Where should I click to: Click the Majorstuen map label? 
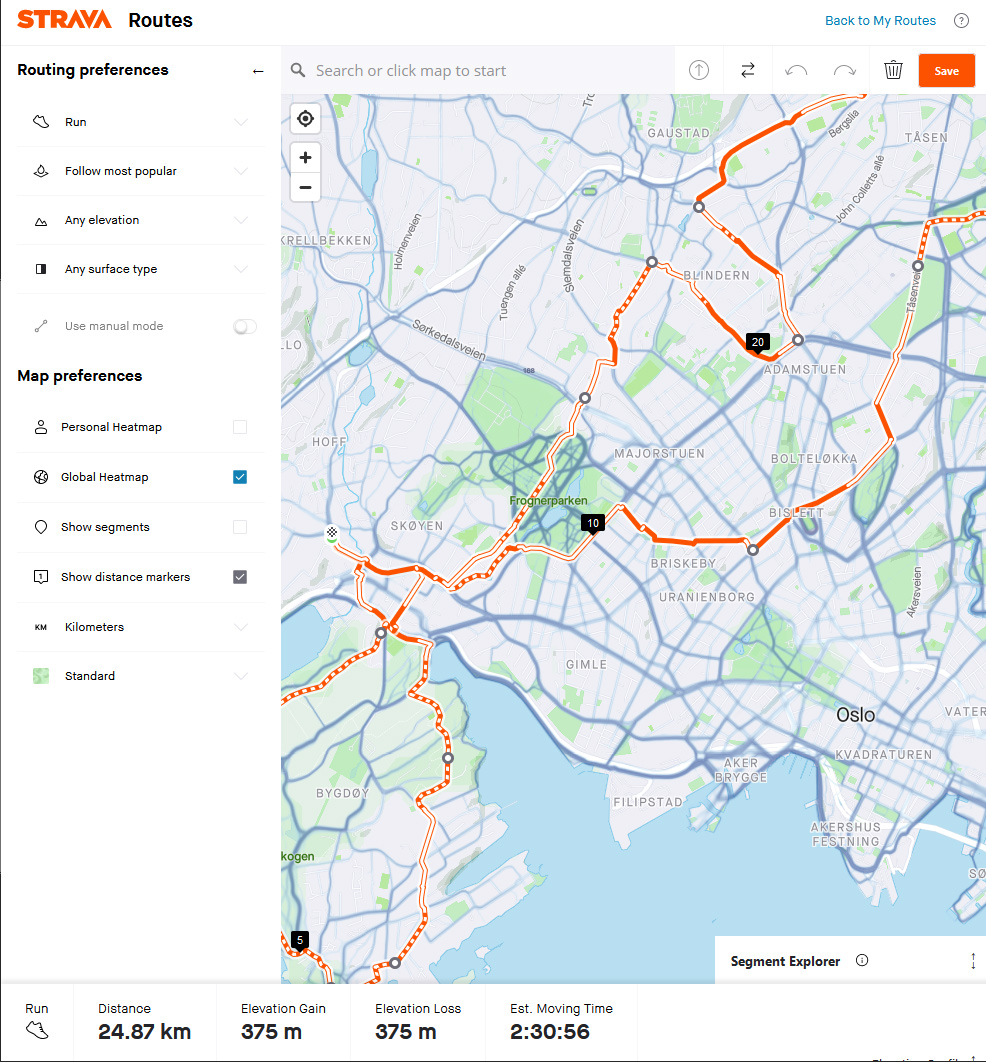659,454
